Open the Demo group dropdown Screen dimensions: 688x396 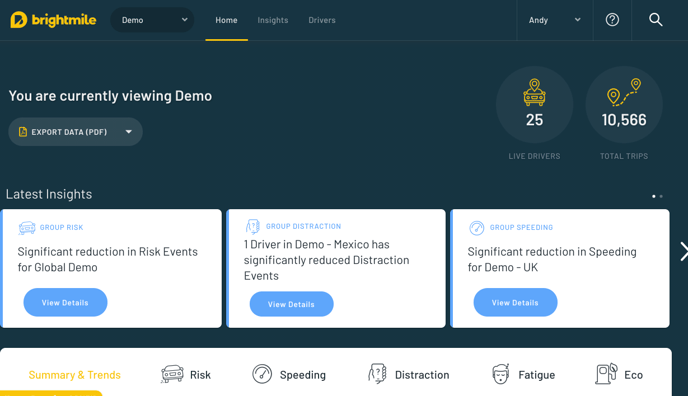(x=152, y=20)
